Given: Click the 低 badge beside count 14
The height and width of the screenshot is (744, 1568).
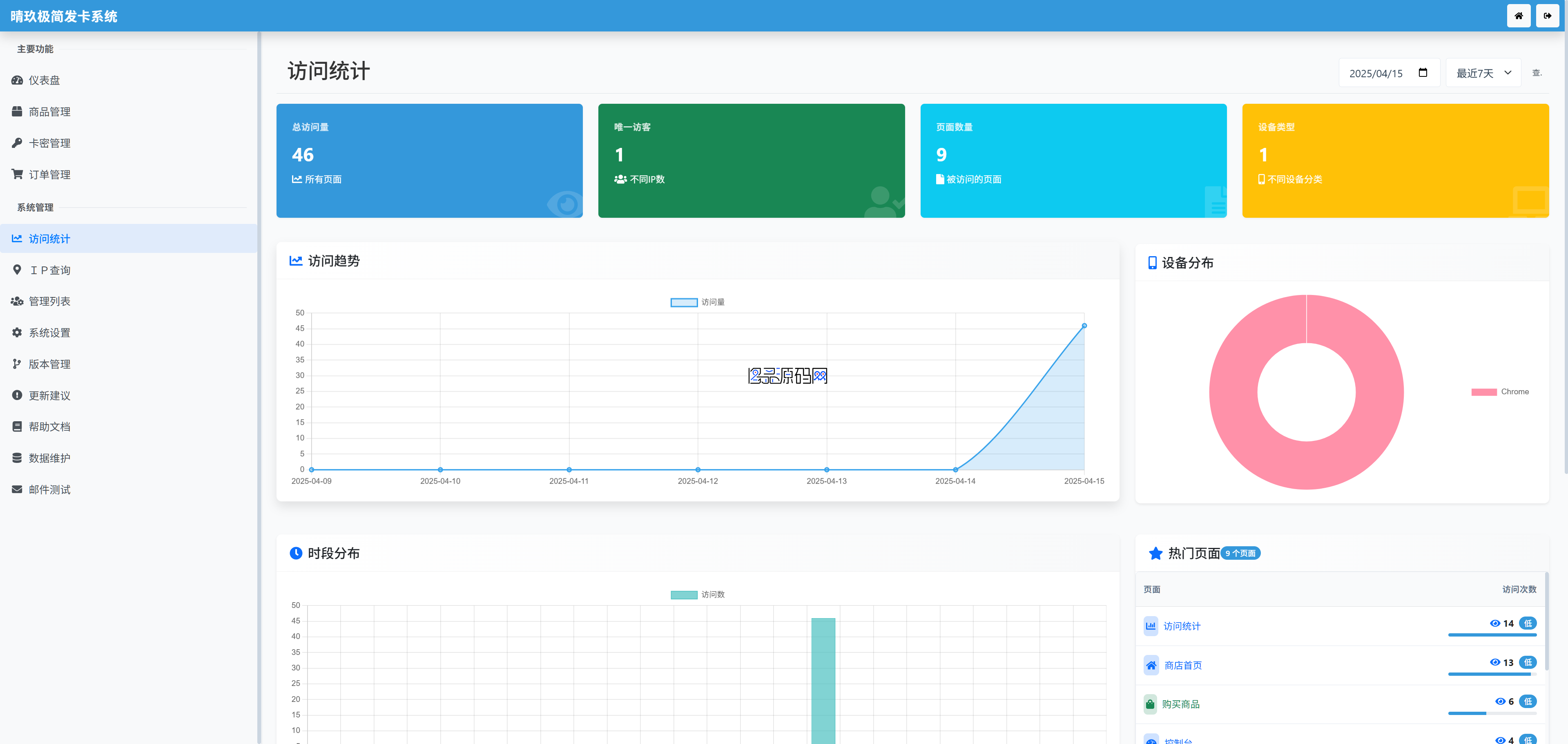Looking at the screenshot, I should tap(1527, 623).
